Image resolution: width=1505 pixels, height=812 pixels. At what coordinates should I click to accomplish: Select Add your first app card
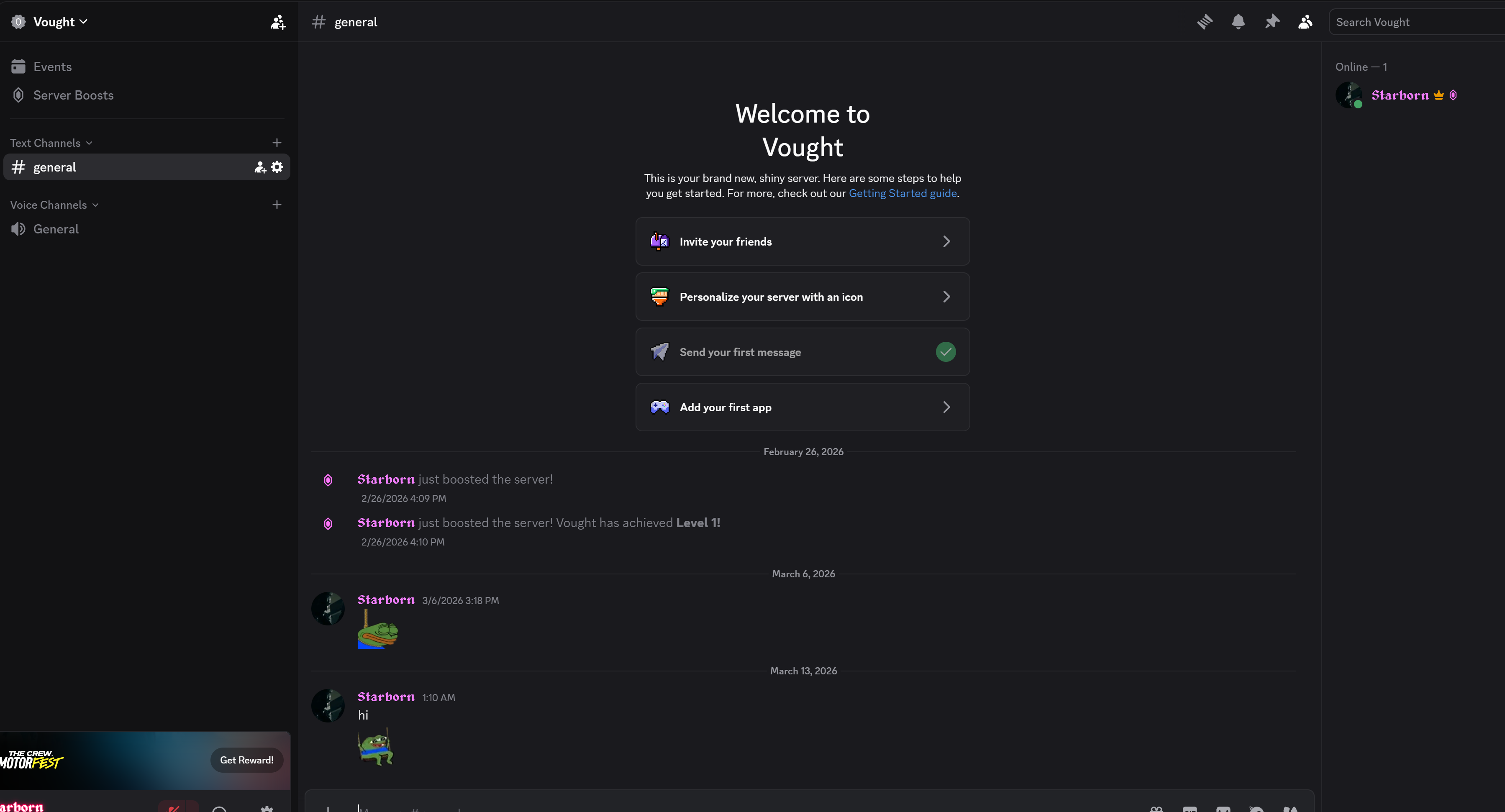(802, 407)
